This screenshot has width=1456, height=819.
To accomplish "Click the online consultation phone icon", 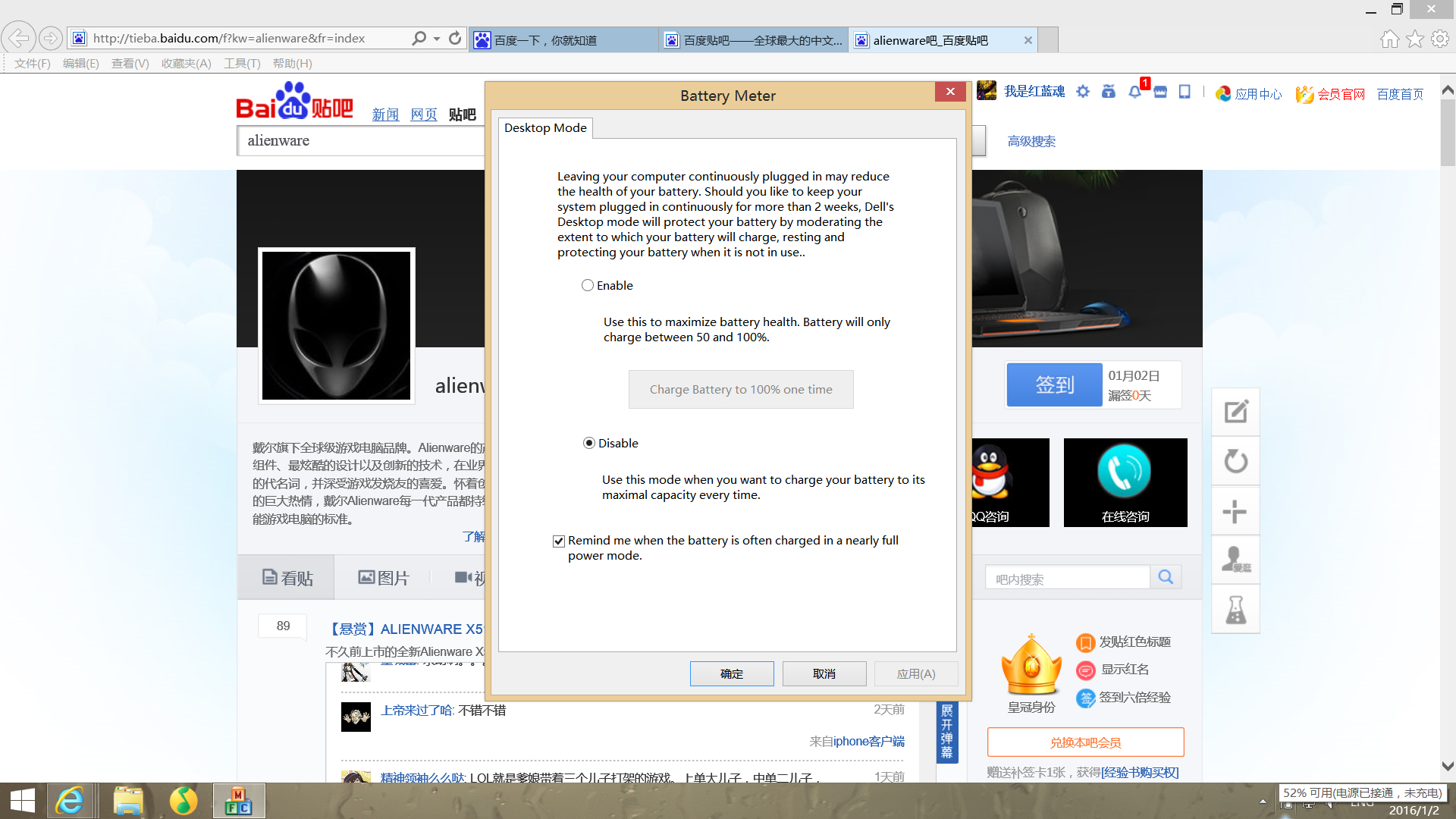I will click(1125, 472).
